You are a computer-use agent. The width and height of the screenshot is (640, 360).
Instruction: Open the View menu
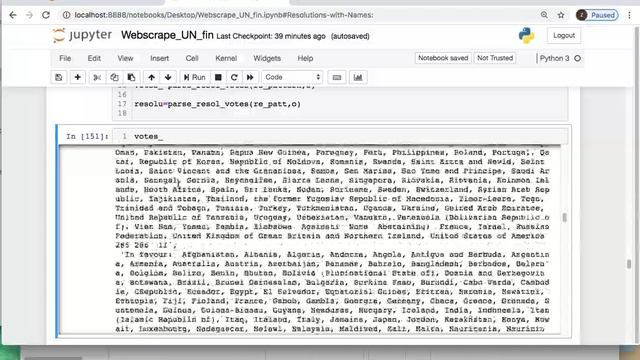coord(125,58)
